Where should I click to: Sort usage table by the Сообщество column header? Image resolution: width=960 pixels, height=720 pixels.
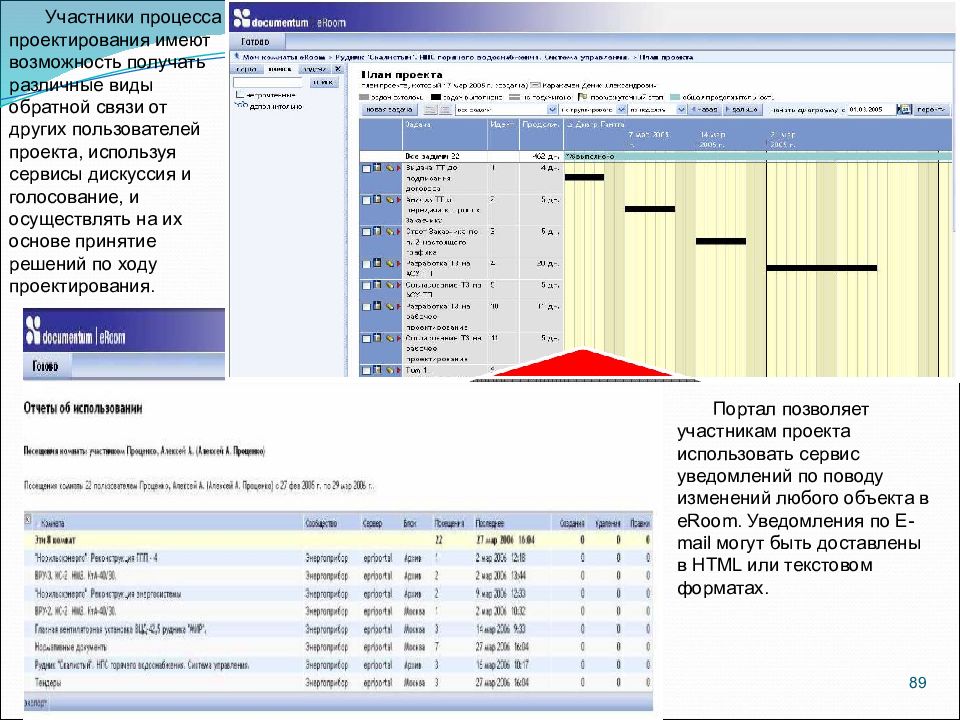(321, 523)
